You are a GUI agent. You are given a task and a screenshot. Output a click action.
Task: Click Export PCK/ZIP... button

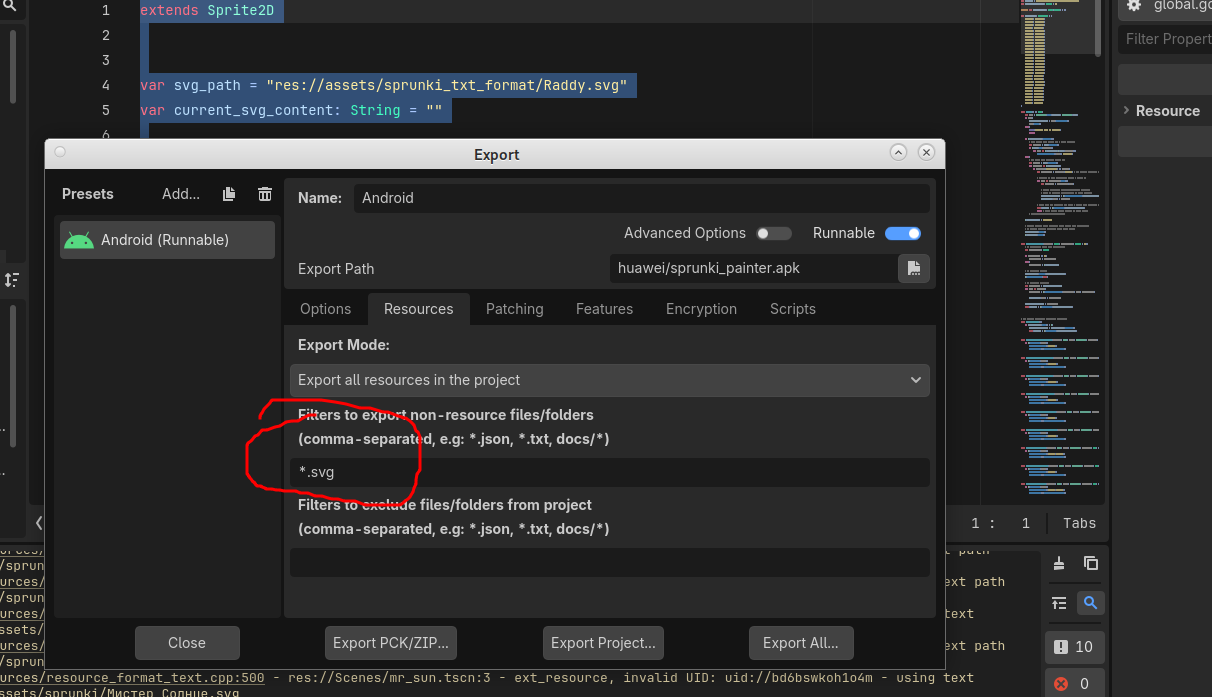(x=391, y=643)
